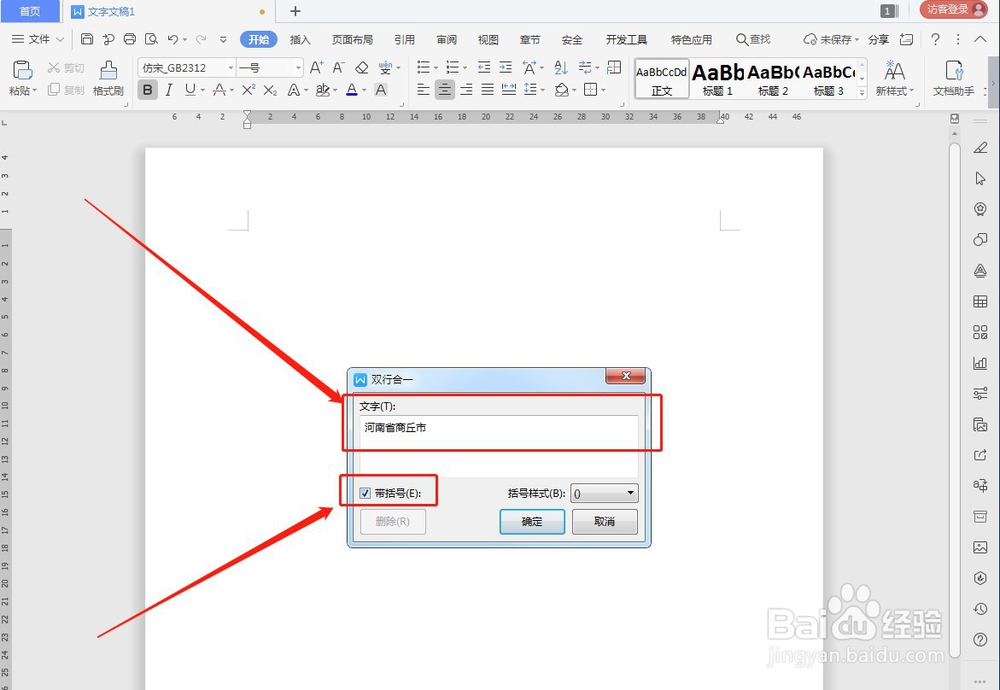Toggle Italic formatting
Image resolution: width=1000 pixels, height=690 pixels.
[x=169, y=90]
